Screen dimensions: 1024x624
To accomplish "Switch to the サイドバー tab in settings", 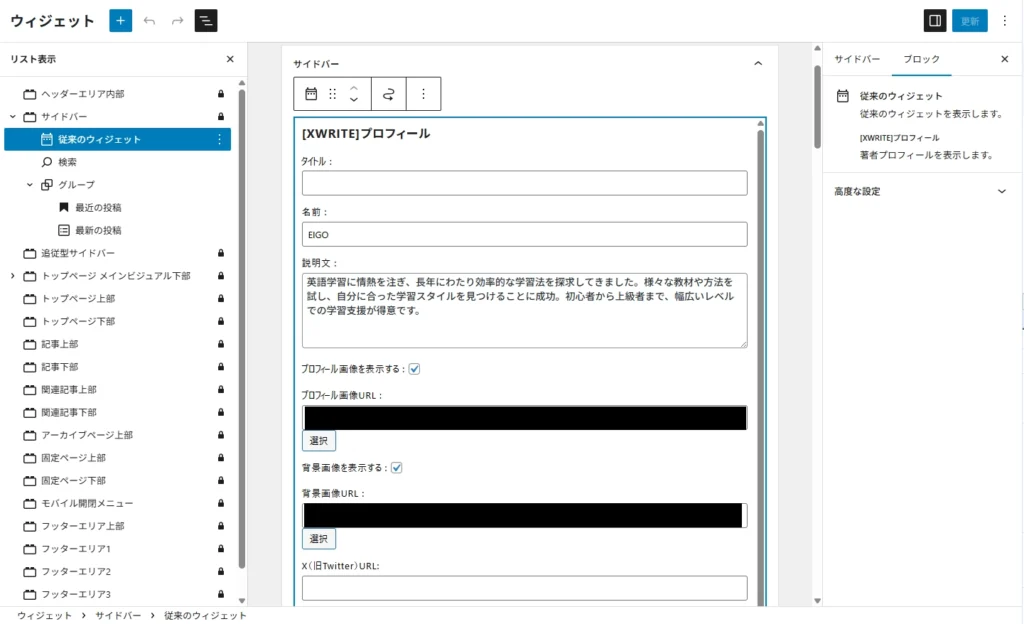I will [x=857, y=60].
